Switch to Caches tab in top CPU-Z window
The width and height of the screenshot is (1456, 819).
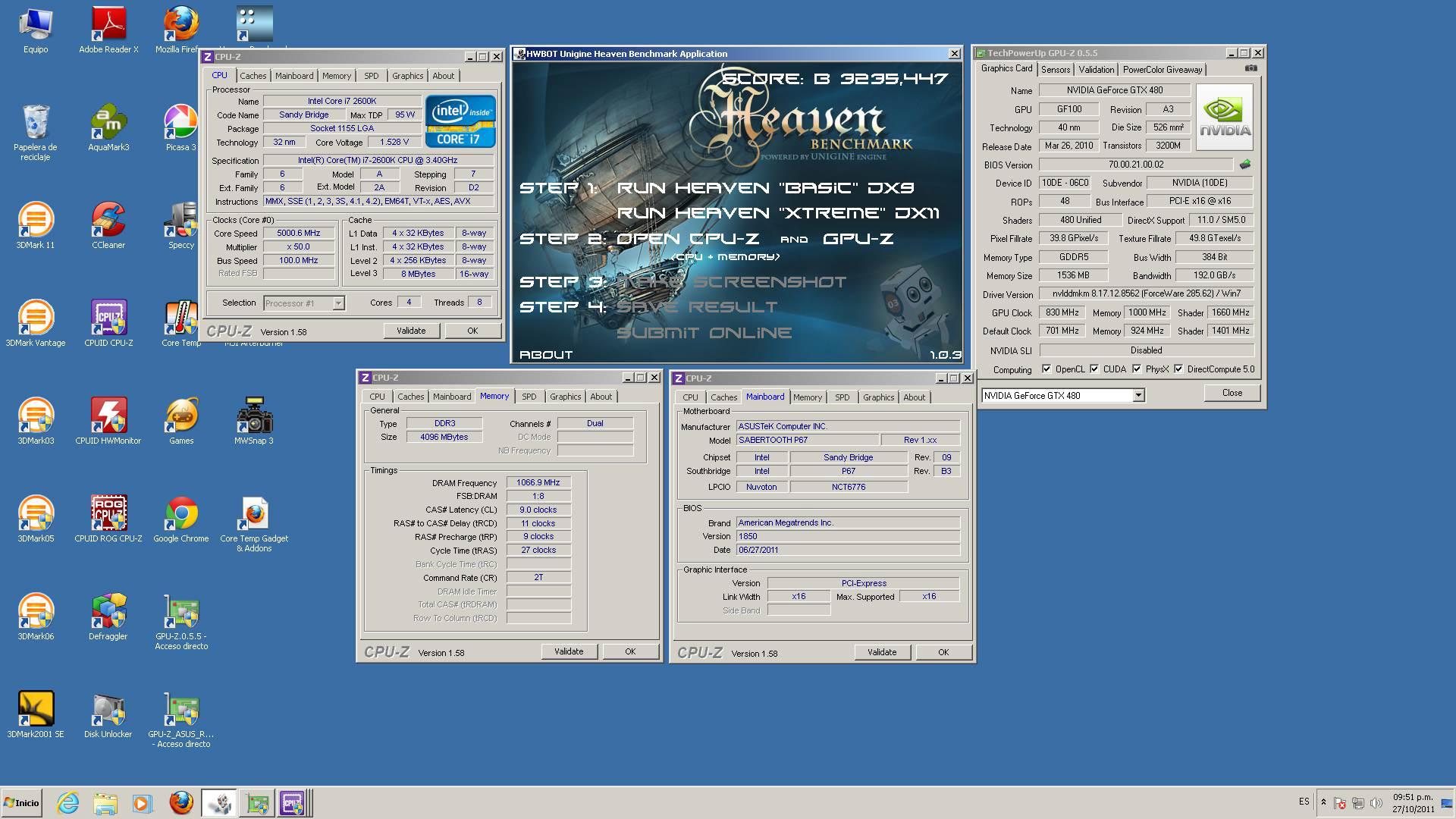point(253,76)
